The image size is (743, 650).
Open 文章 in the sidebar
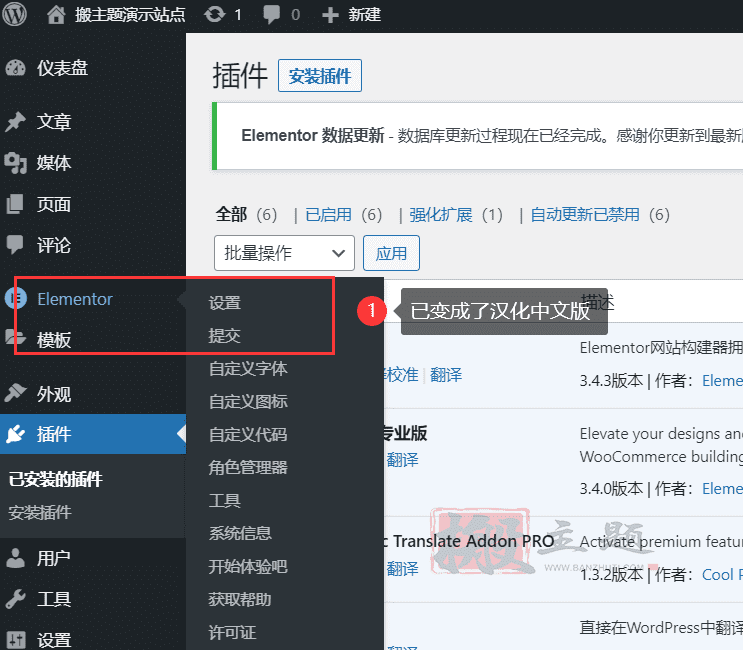coord(54,122)
